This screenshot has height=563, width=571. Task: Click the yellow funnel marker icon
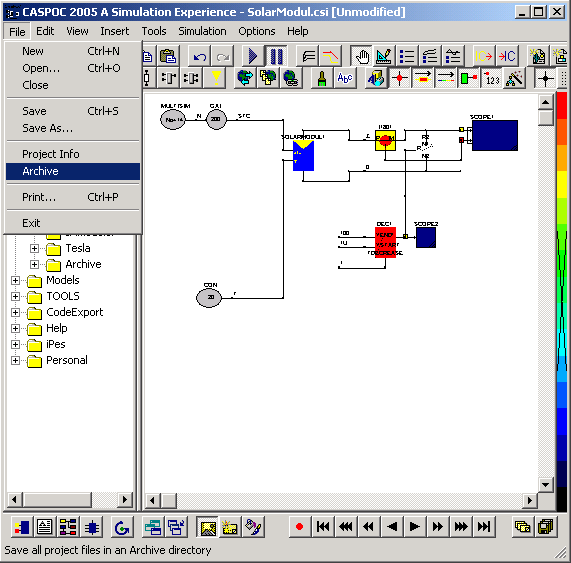click(x=216, y=78)
